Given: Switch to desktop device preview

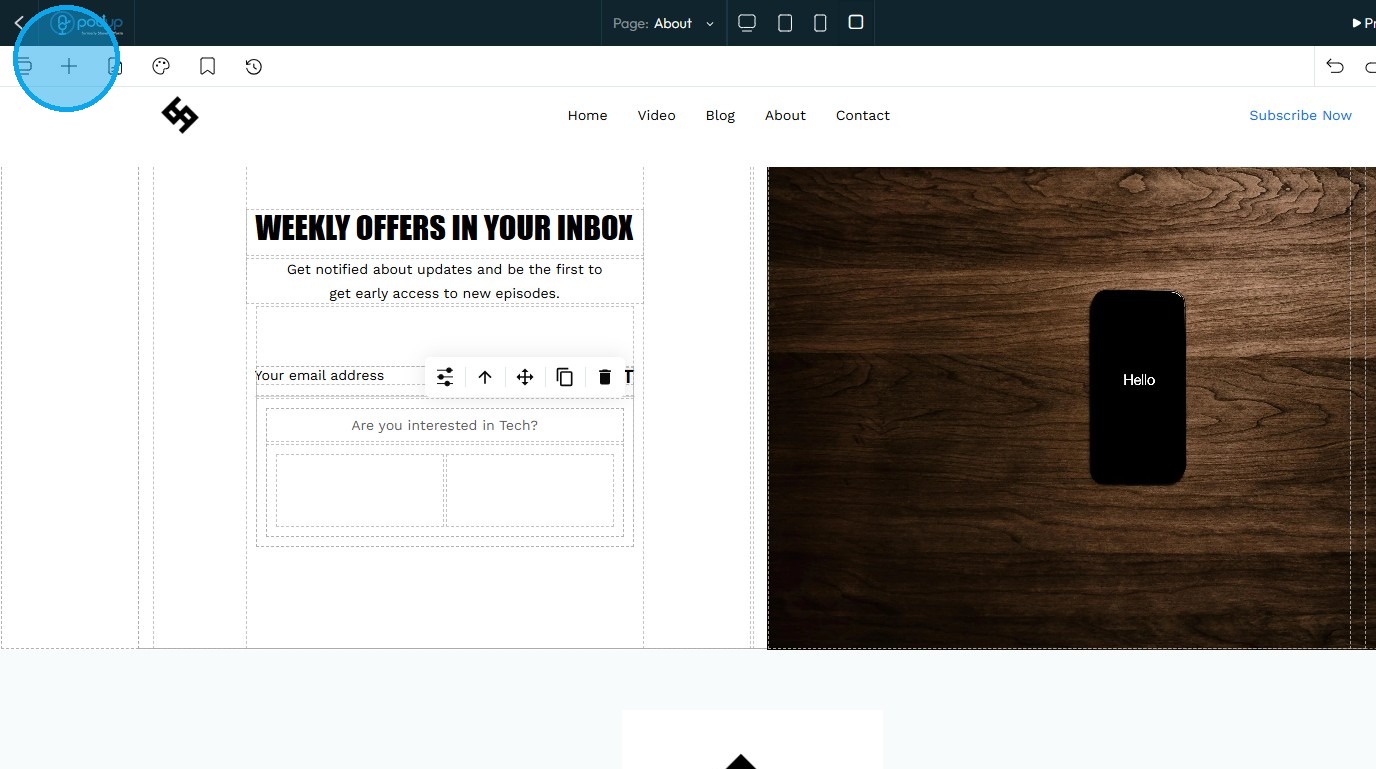Looking at the screenshot, I should pos(747,23).
